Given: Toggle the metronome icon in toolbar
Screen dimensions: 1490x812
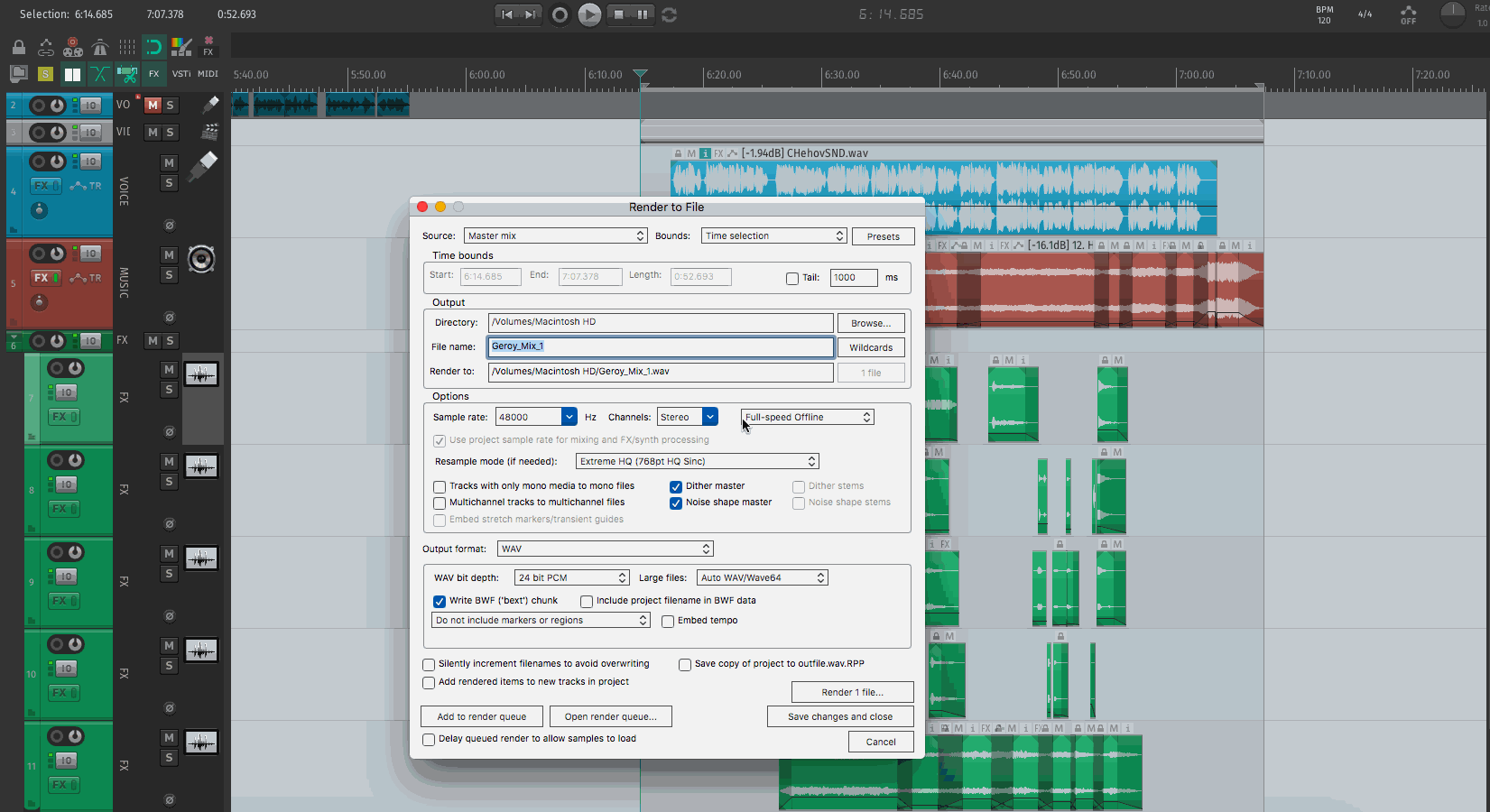Looking at the screenshot, I should click(x=100, y=47).
